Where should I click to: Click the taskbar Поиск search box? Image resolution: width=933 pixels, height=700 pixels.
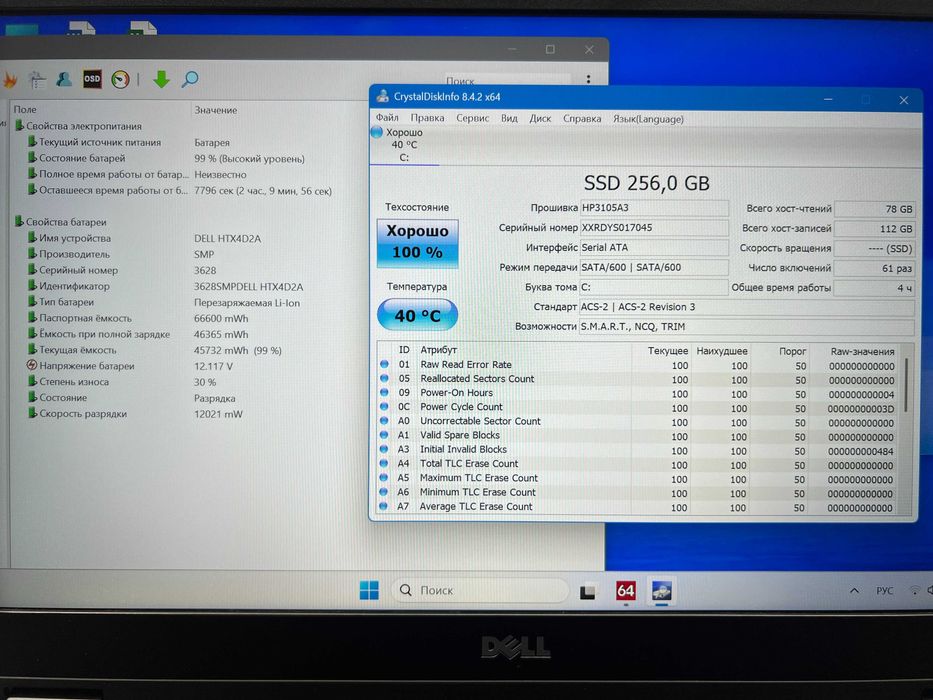(x=480, y=590)
